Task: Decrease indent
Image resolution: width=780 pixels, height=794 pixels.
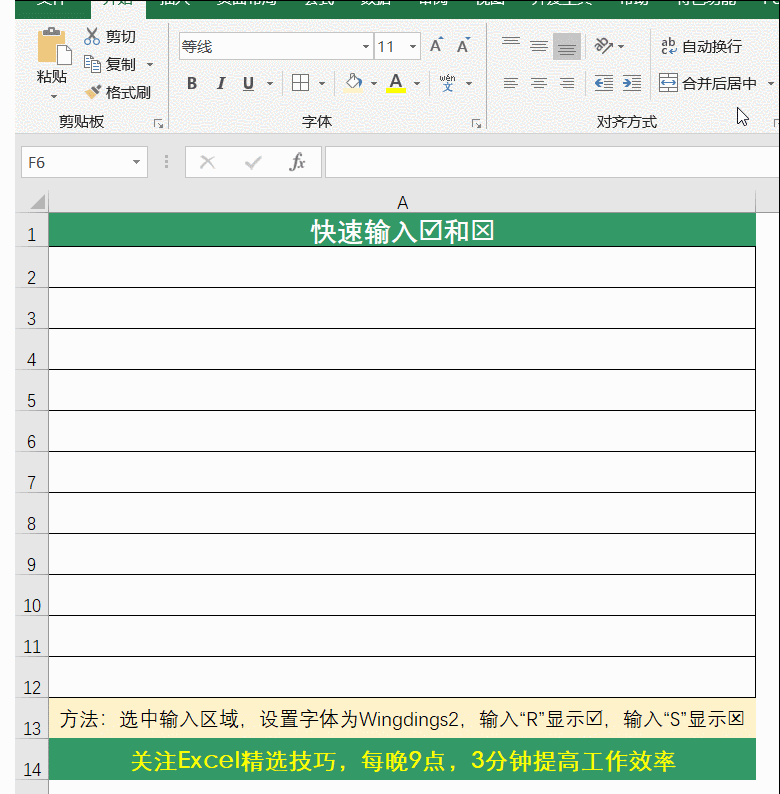Action: point(604,83)
